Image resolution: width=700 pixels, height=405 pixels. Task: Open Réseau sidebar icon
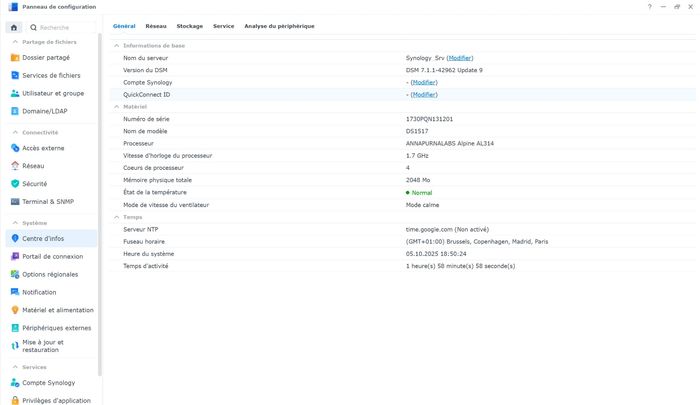coord(15,166)
